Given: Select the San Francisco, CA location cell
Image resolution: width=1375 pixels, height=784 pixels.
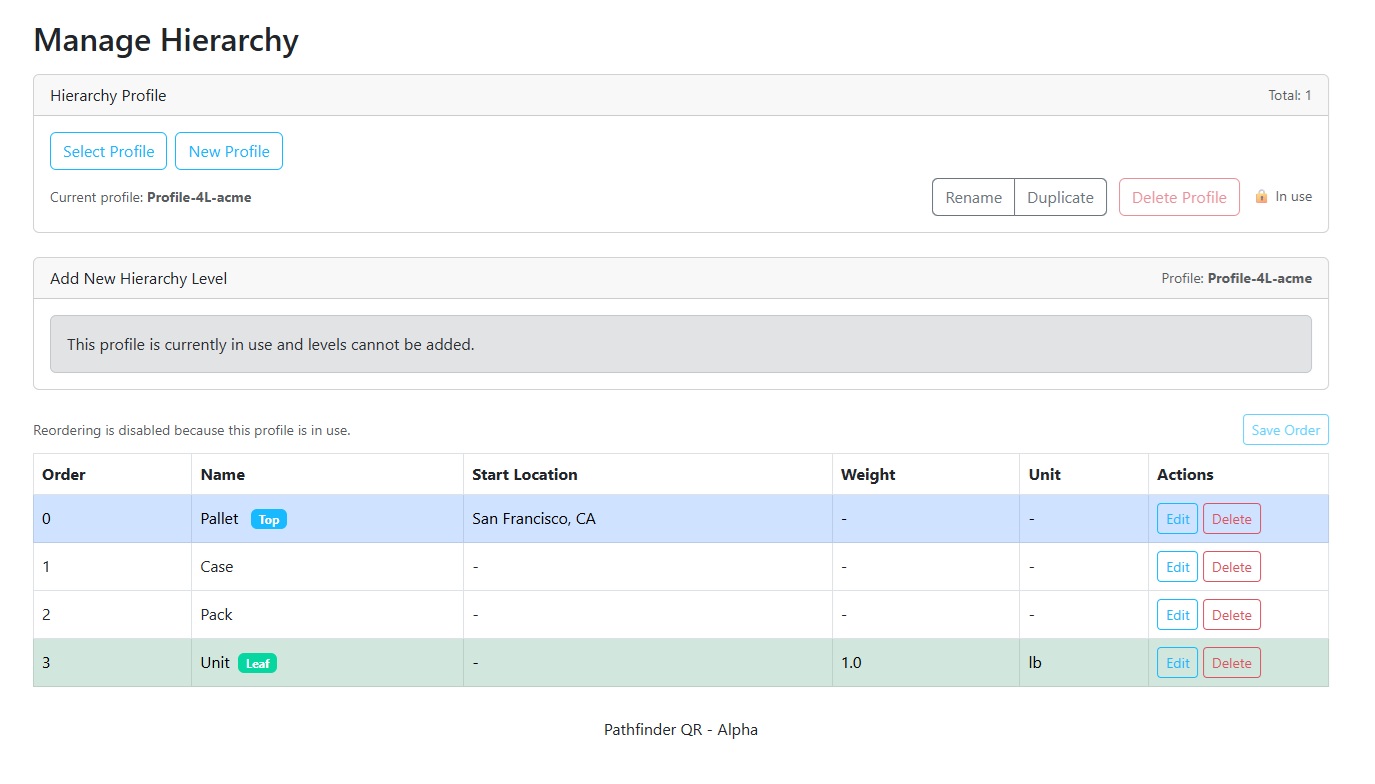Looking at the screenshot, I should (534, 519).
